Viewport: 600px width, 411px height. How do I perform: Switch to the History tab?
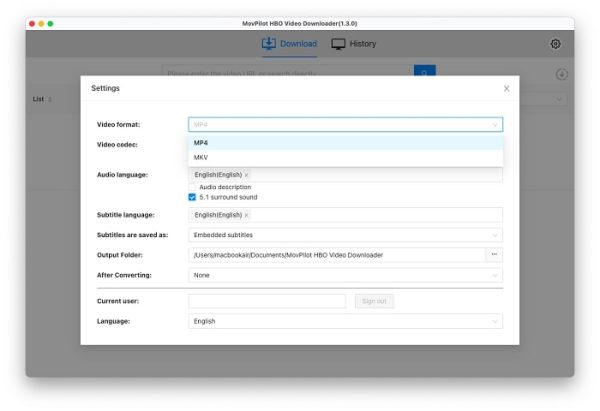[x=354, y=44]
